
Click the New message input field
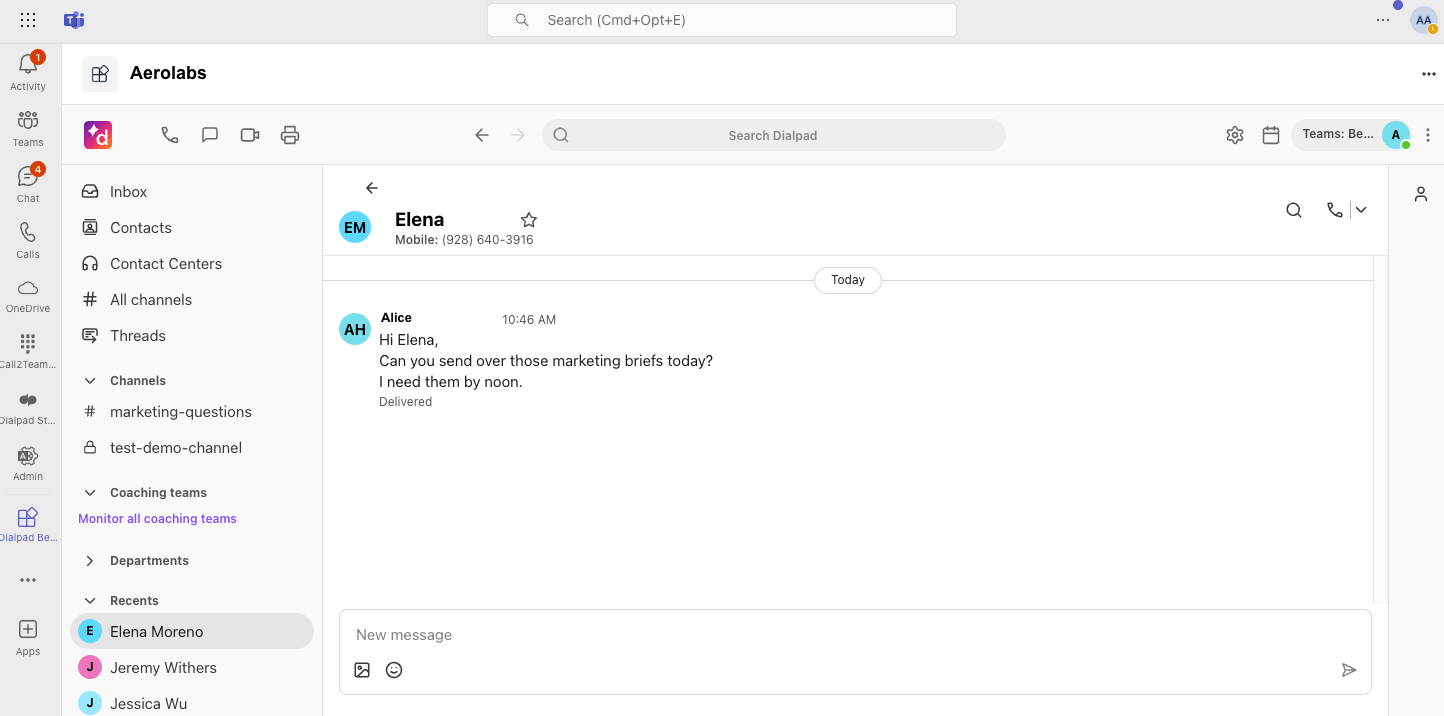point(855,635)
